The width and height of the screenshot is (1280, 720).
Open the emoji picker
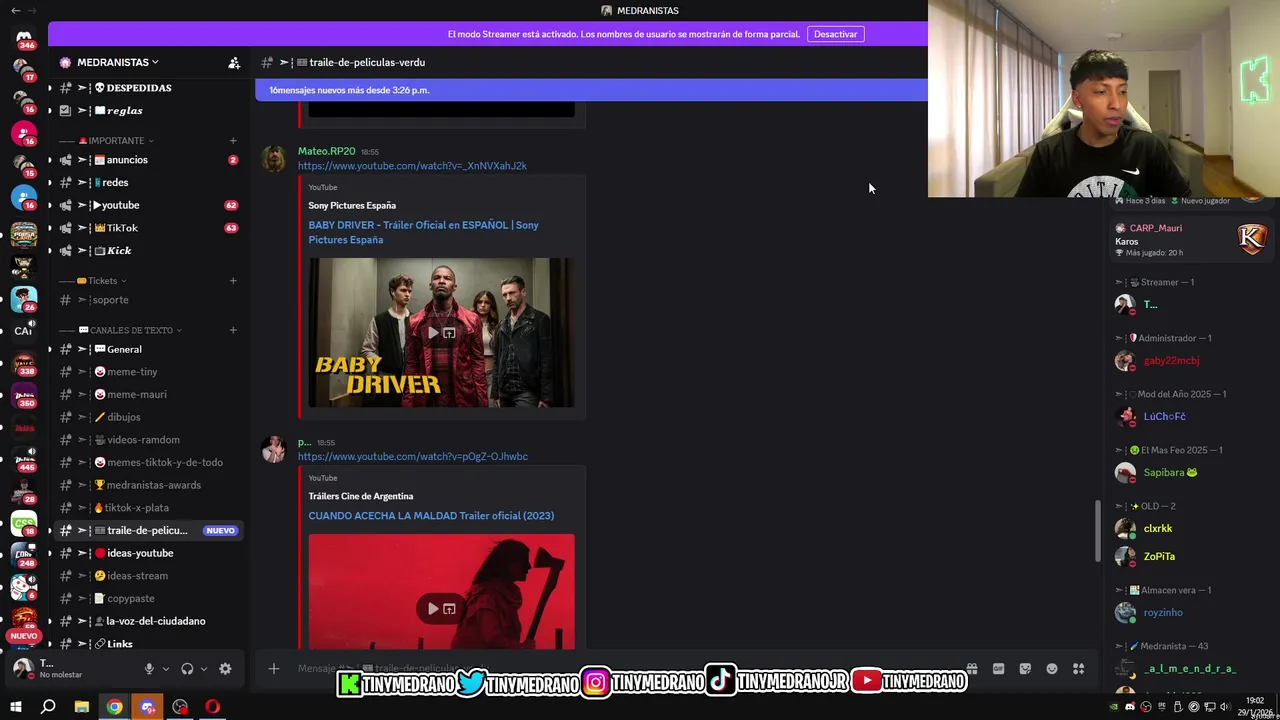coord(1052,669)
